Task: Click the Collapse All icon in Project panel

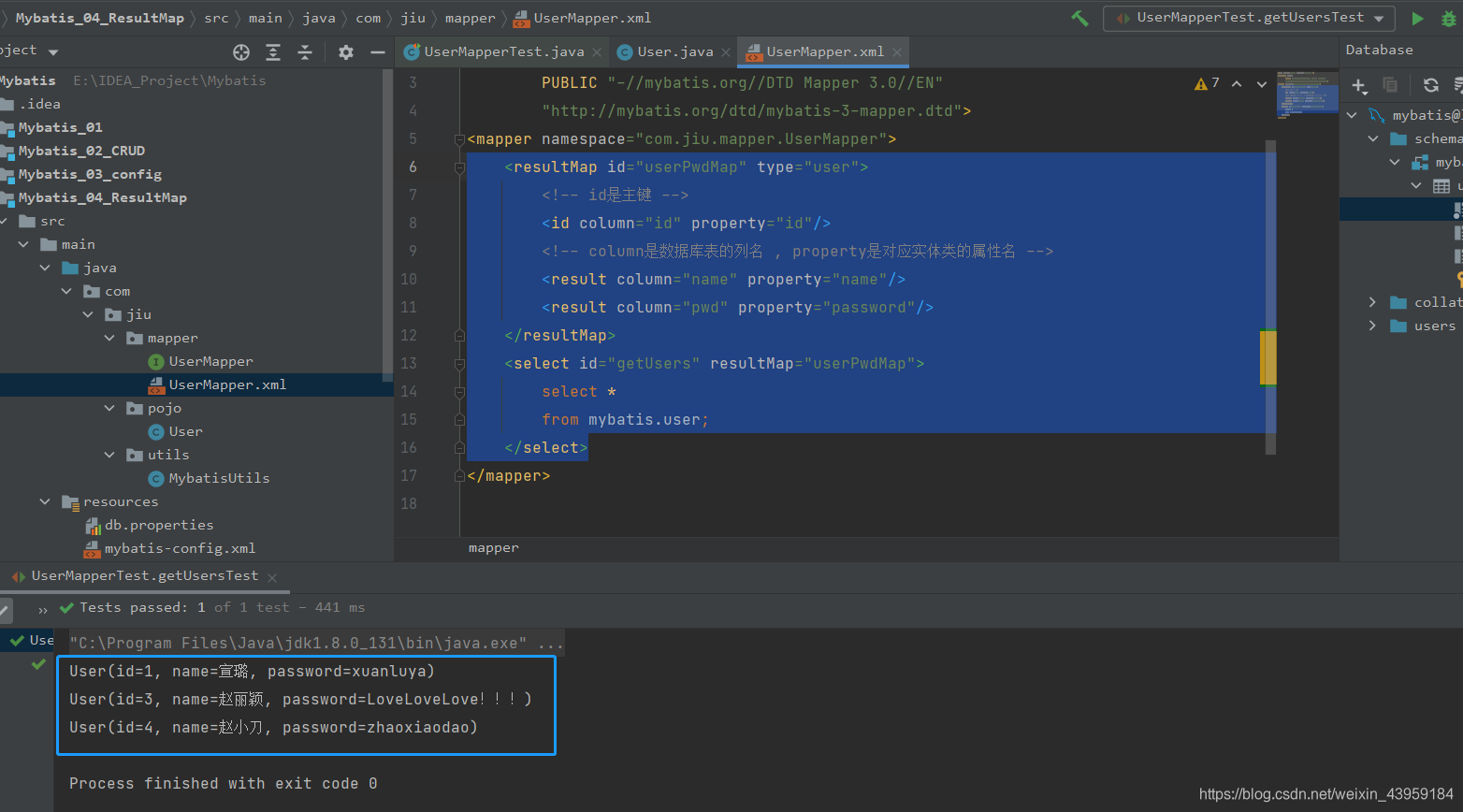Action: 305,52
